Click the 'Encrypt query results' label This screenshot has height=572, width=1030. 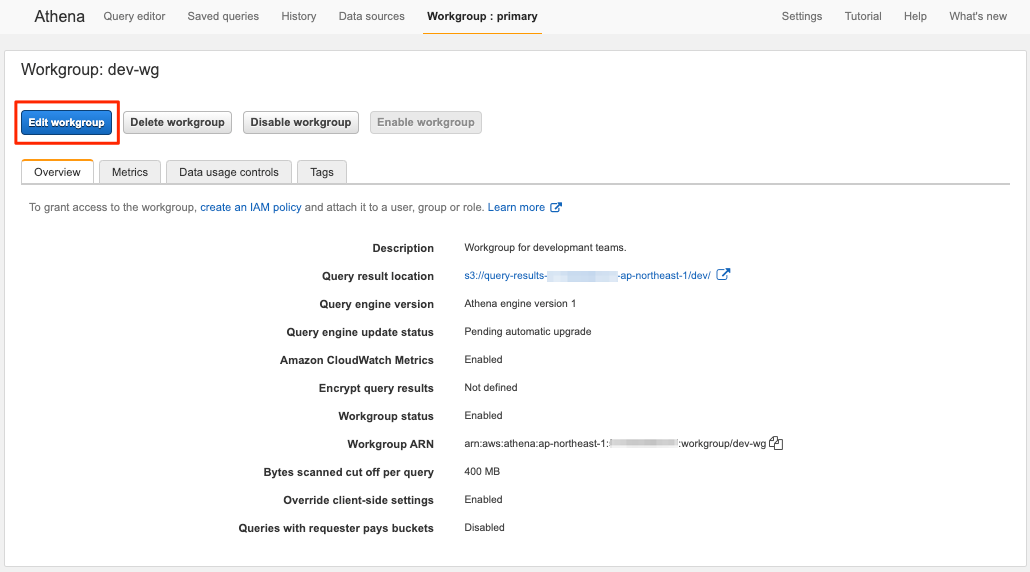376,388
